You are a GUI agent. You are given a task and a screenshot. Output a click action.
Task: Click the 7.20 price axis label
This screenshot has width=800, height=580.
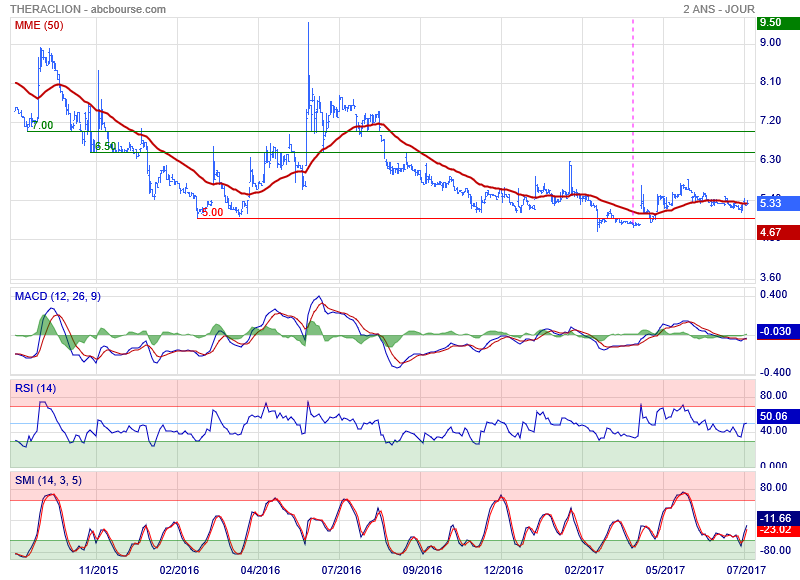tap(770, 120)
